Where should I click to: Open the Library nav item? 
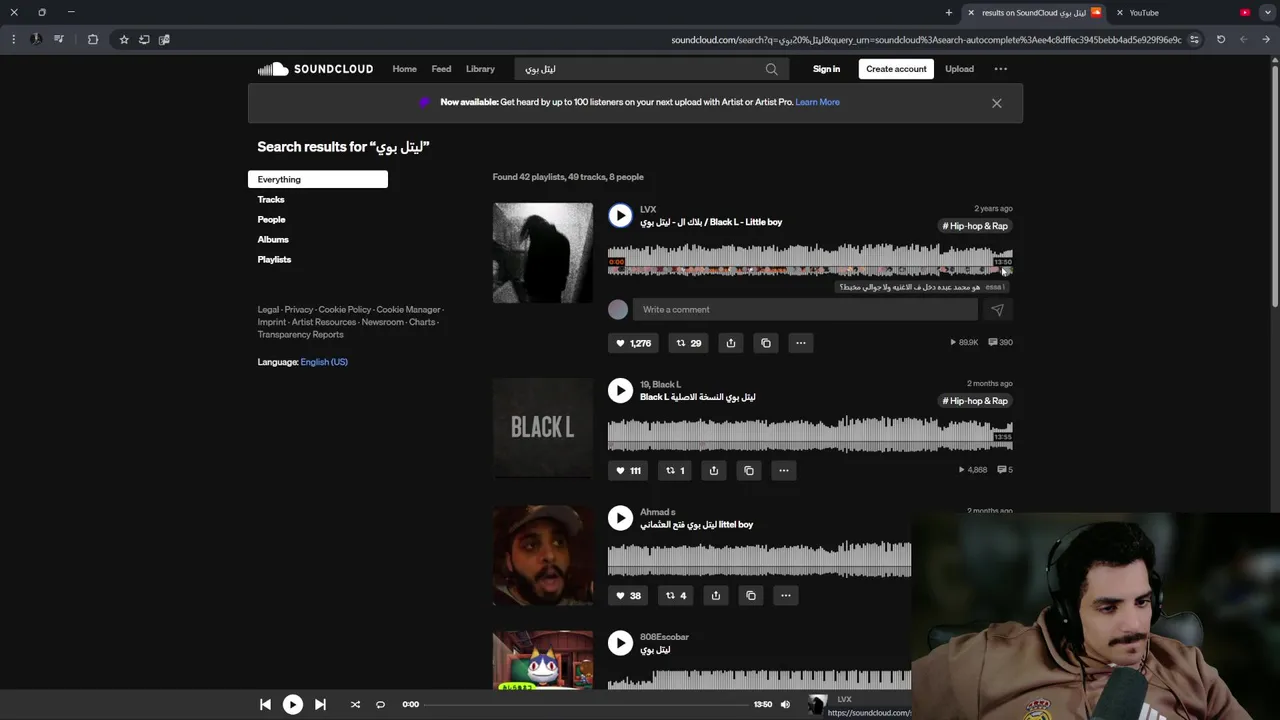click(480, 69)
